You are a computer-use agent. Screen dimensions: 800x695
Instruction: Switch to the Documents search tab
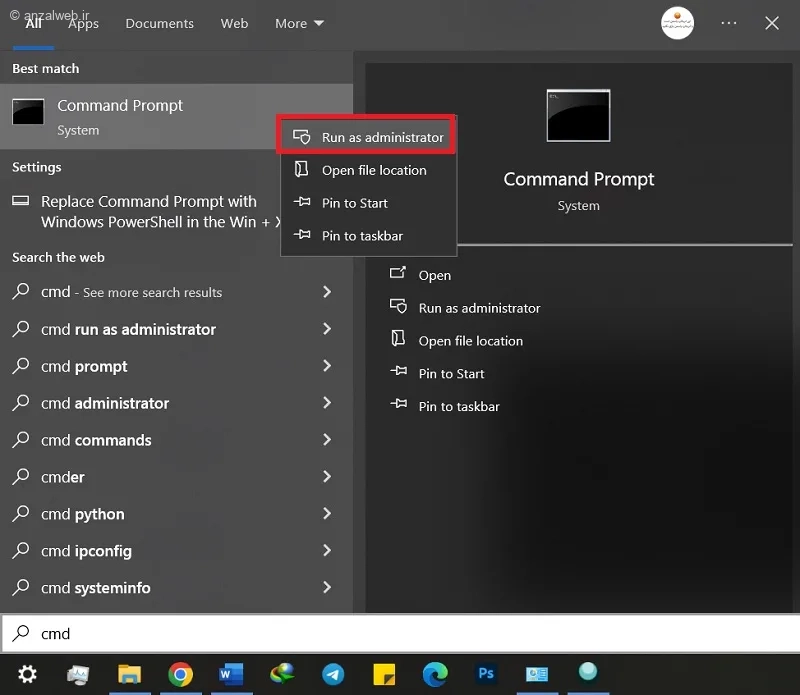click(160, 23)
